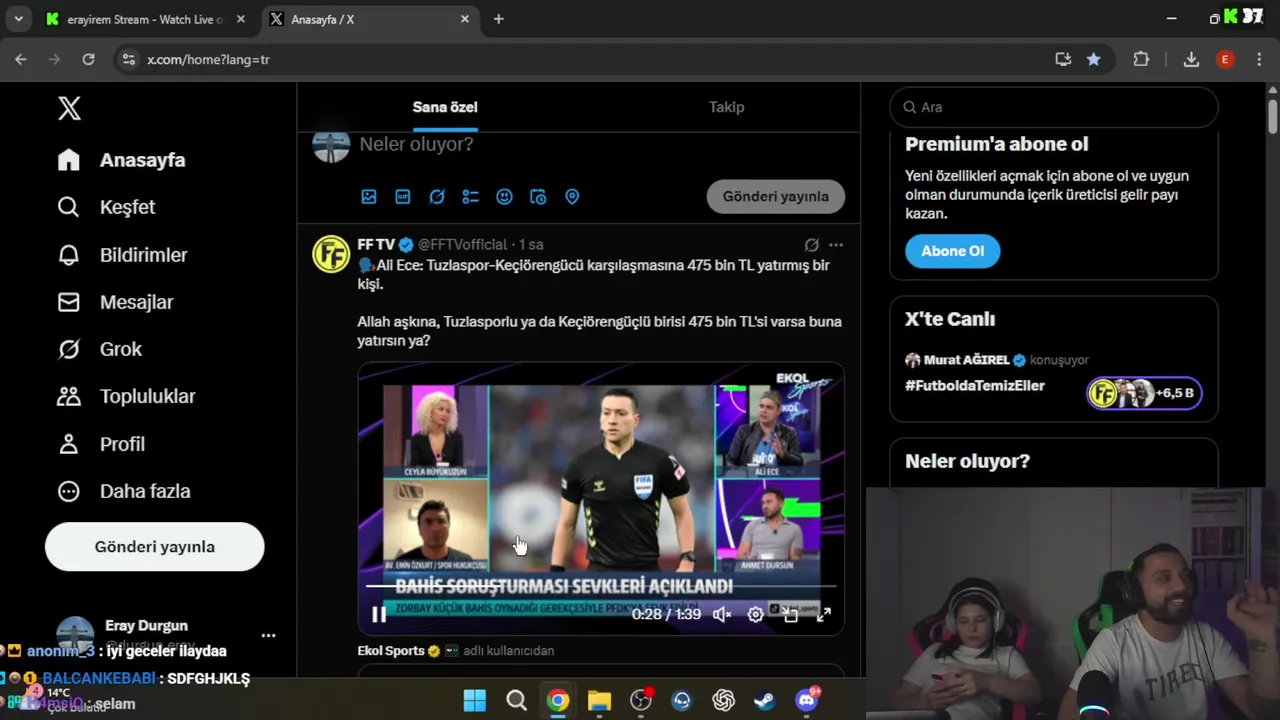This screenshot has height=720, width=1280.
Task: Open the emoji picker in composer
Action: pos(504,197)
